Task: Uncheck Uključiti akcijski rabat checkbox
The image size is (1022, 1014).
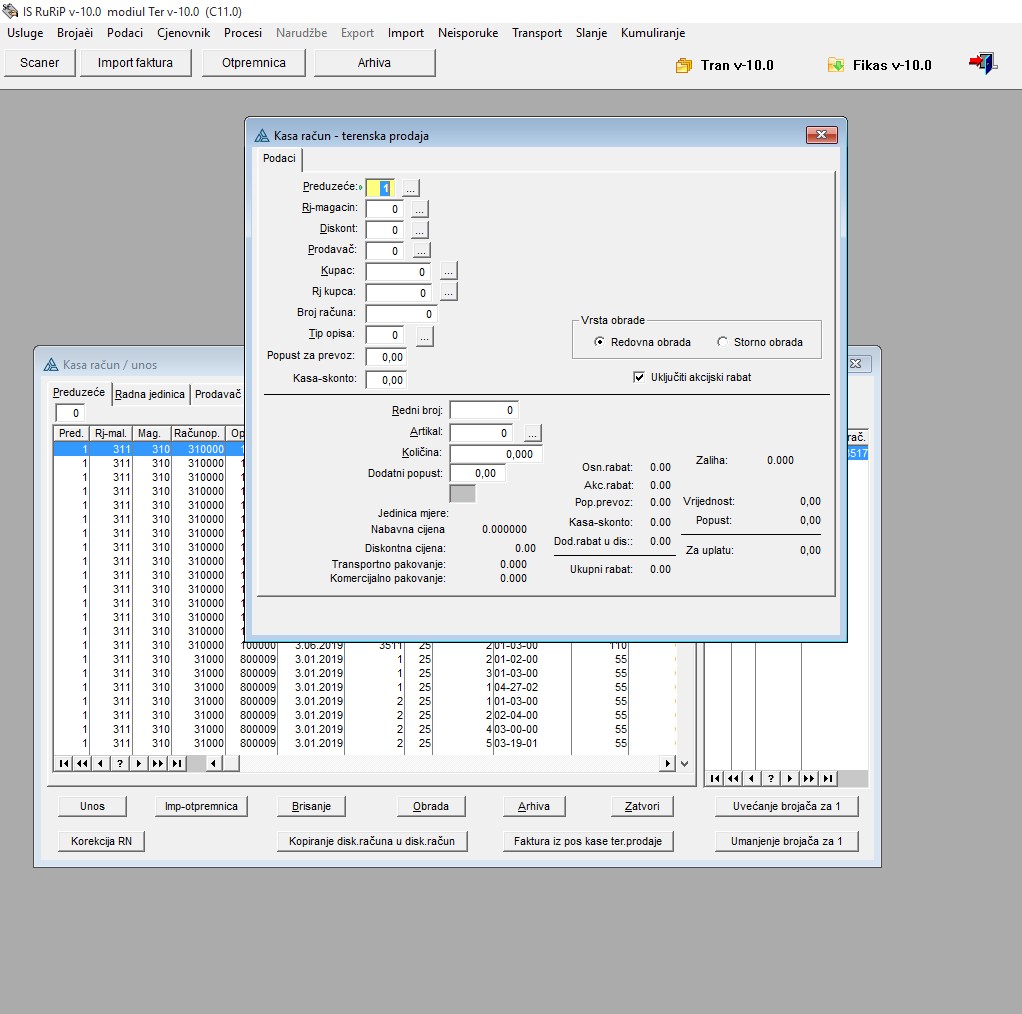Action: (639, 377)
